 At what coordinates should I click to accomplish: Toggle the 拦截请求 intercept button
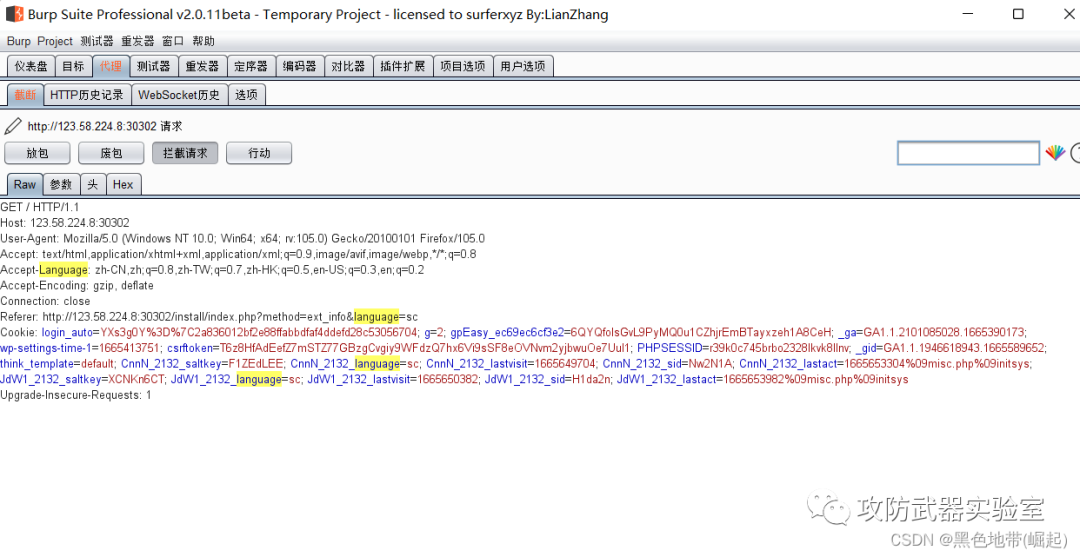click(185, 154)
